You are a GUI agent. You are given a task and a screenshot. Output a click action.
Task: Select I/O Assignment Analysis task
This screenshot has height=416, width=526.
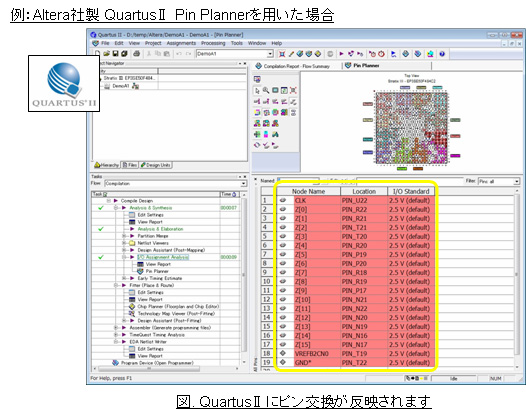[x=163, y=257]
